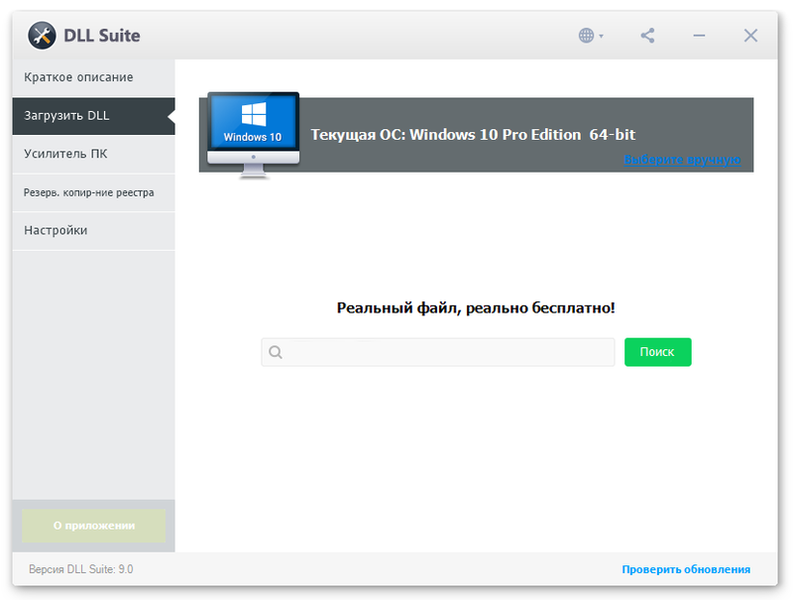The height and width of the screenshot is (600, 793).
Task: Open the Настройки section
Action: 94,231
